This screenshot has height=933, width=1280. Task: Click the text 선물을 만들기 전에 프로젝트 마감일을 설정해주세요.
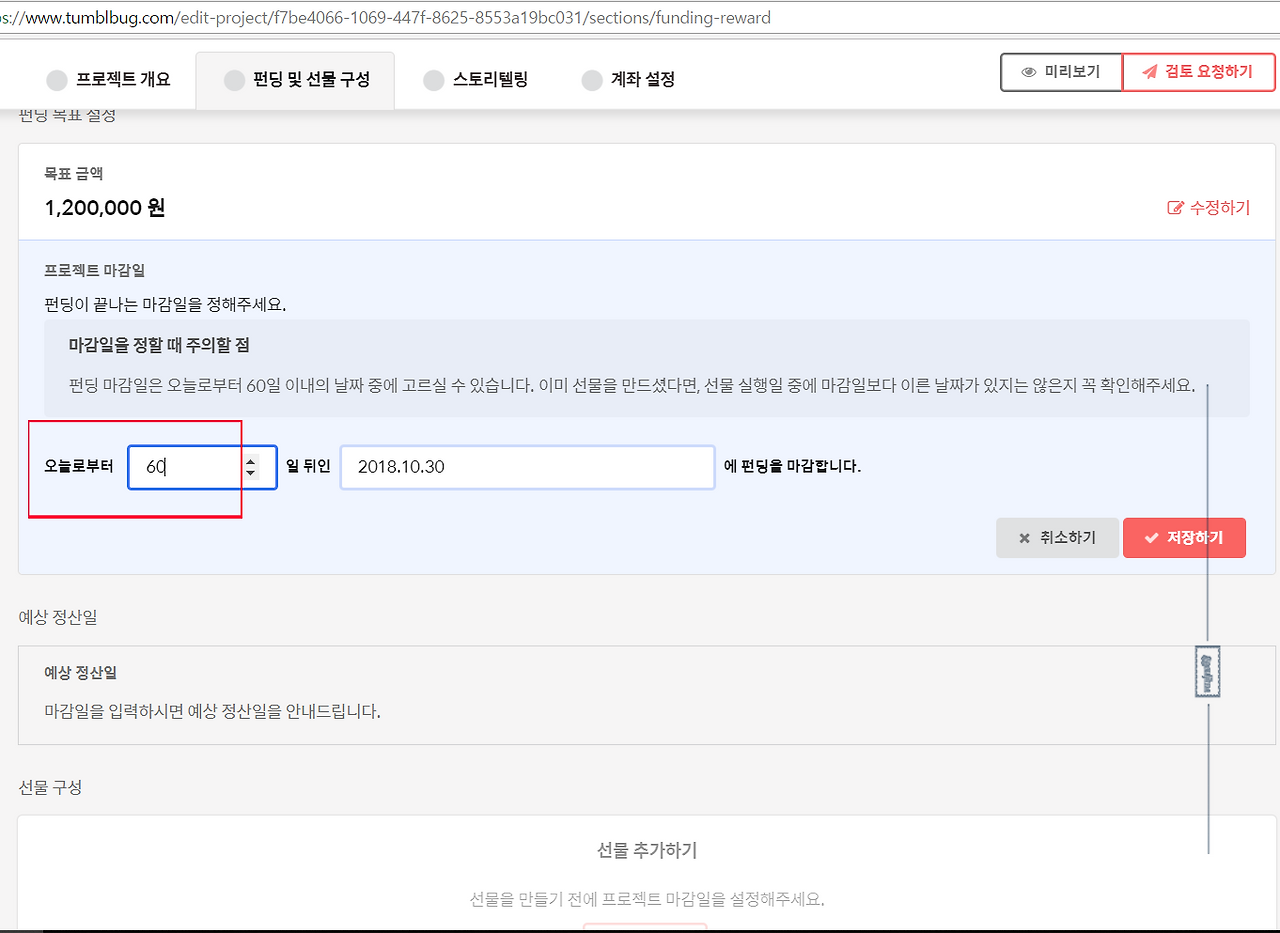click(647, 898)
